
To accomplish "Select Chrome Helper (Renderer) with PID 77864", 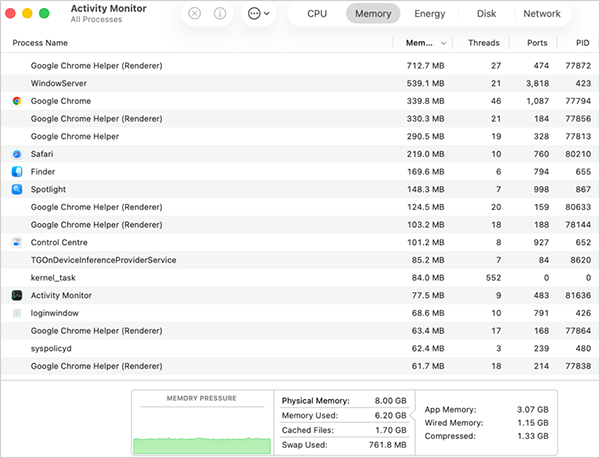I will pos(300,331).
